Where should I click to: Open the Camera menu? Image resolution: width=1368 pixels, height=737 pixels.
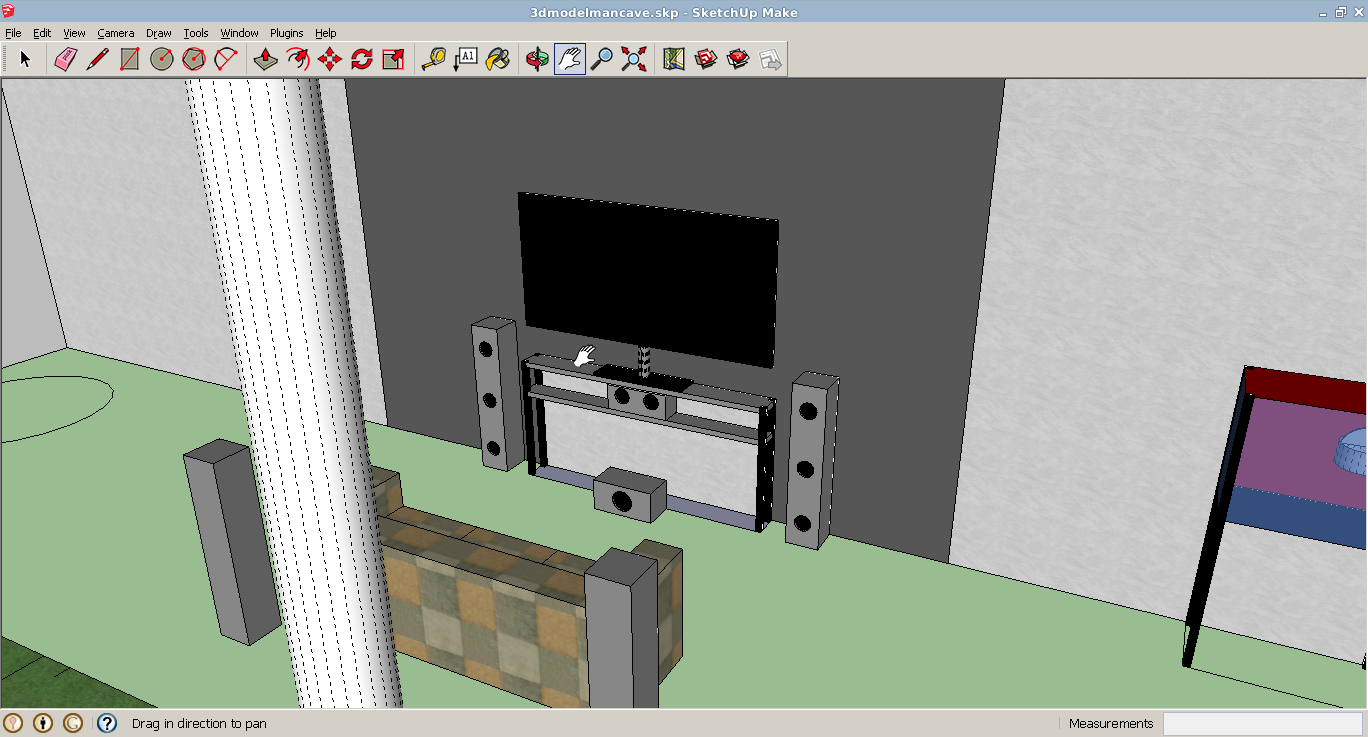click(116, 33)
